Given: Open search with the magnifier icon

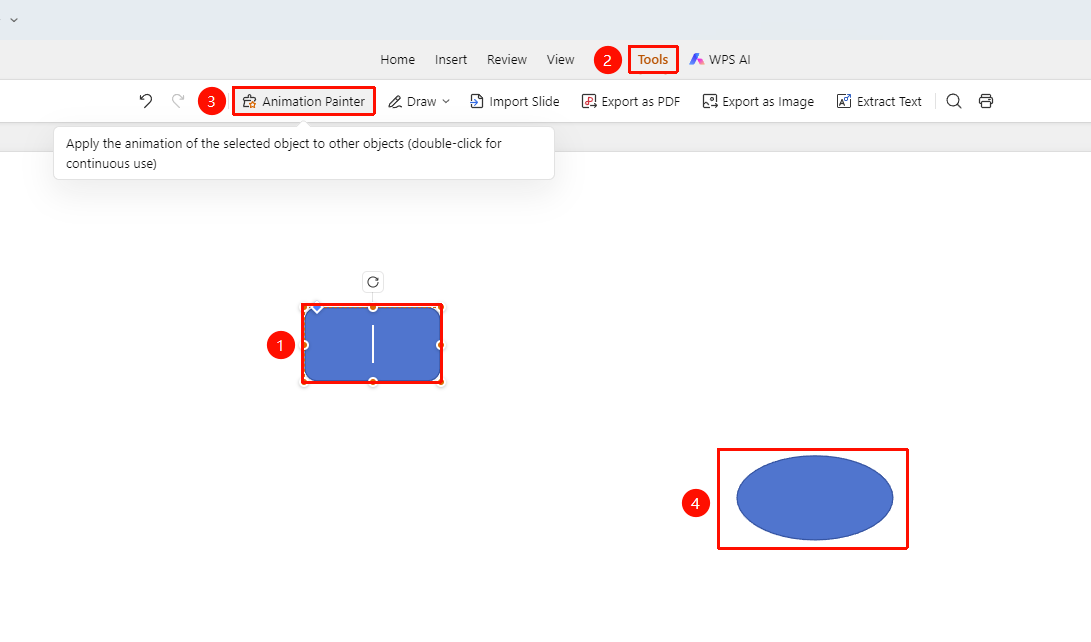Looking at the screenshot, I should click(954, 102).
